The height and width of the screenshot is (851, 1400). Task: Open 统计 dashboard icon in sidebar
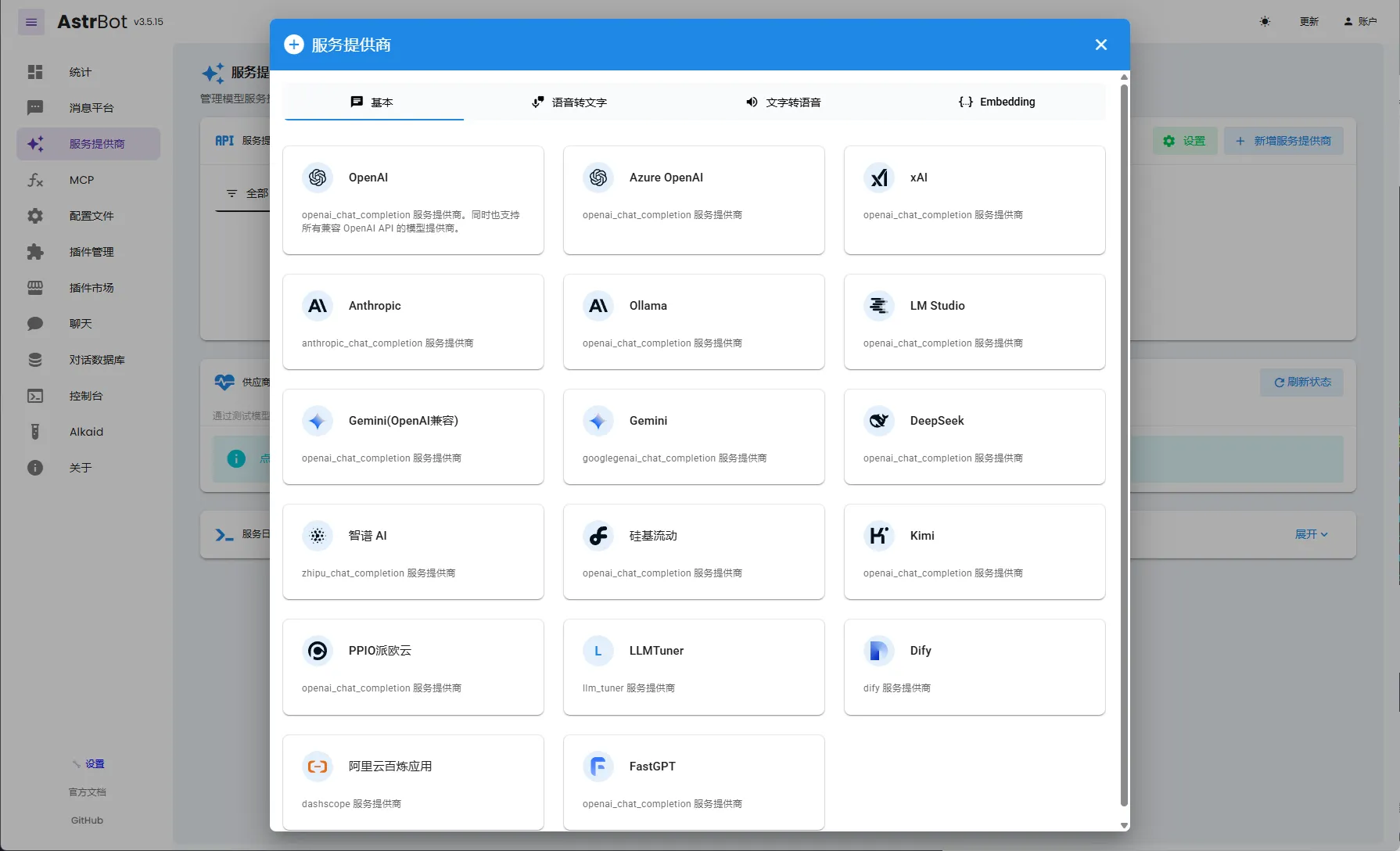tap(35, 72)
